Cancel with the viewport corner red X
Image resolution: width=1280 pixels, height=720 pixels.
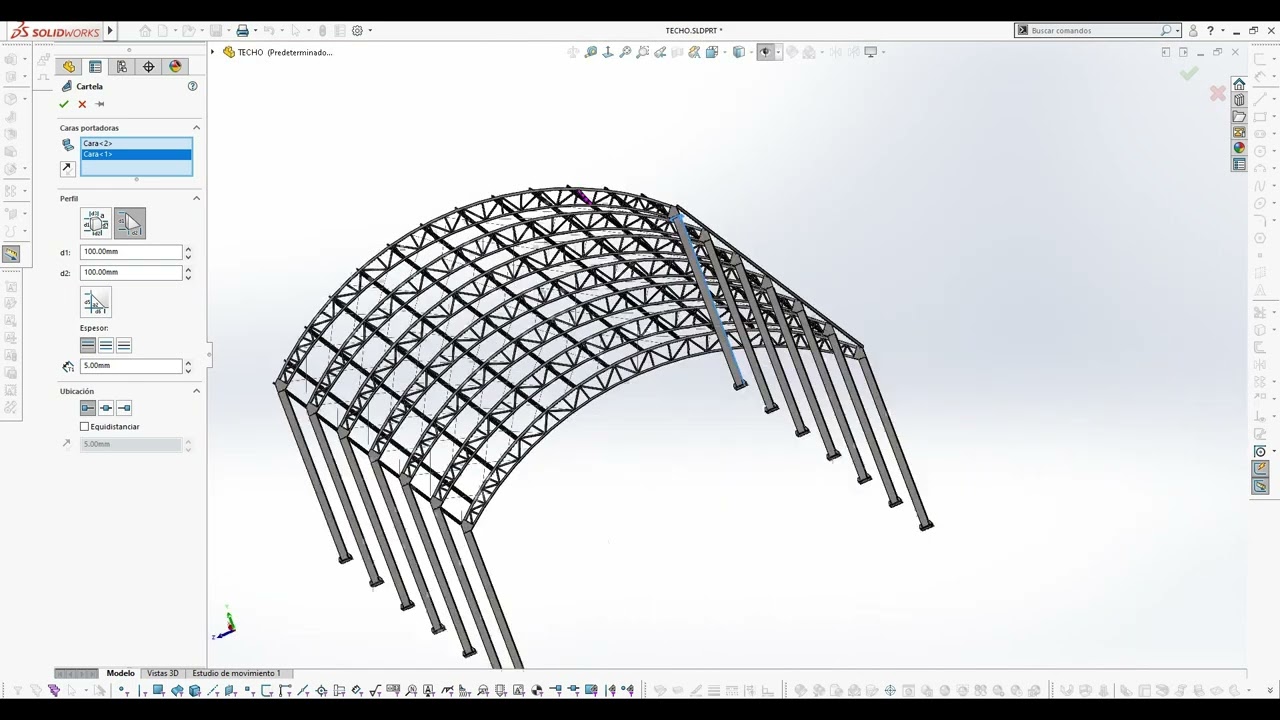1217,93
